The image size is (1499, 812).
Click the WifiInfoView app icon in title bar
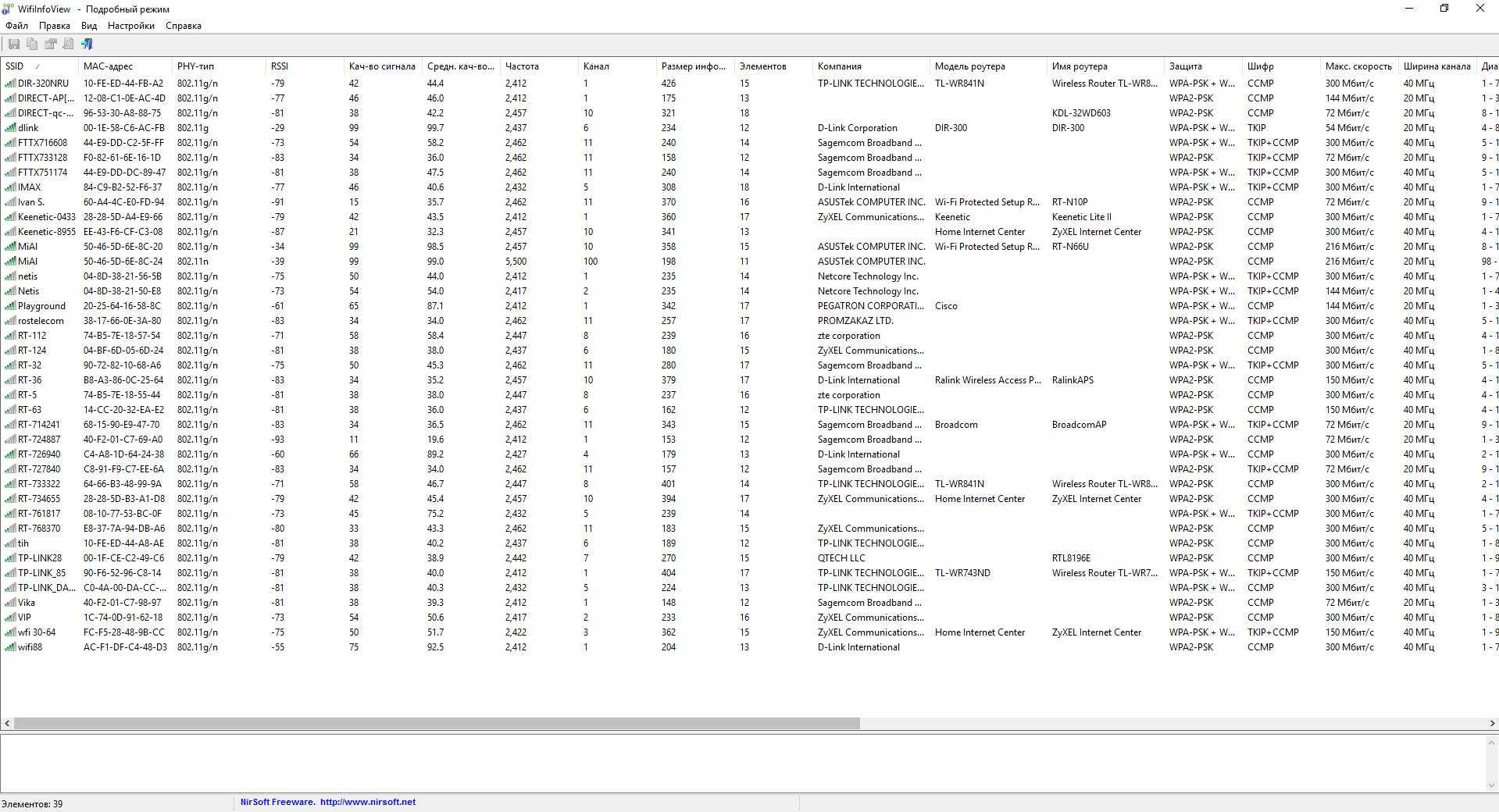pos(8,9)
